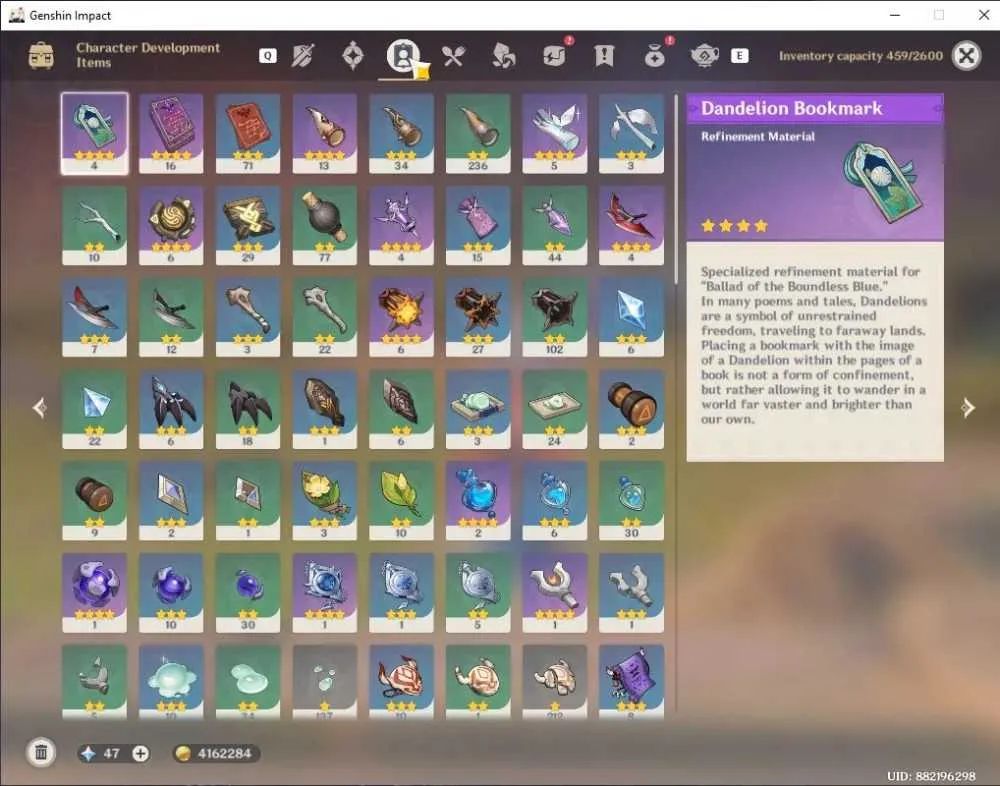
Task: Open the Food tab (fork and spoon icon)
Action: [x=453, y=56]
